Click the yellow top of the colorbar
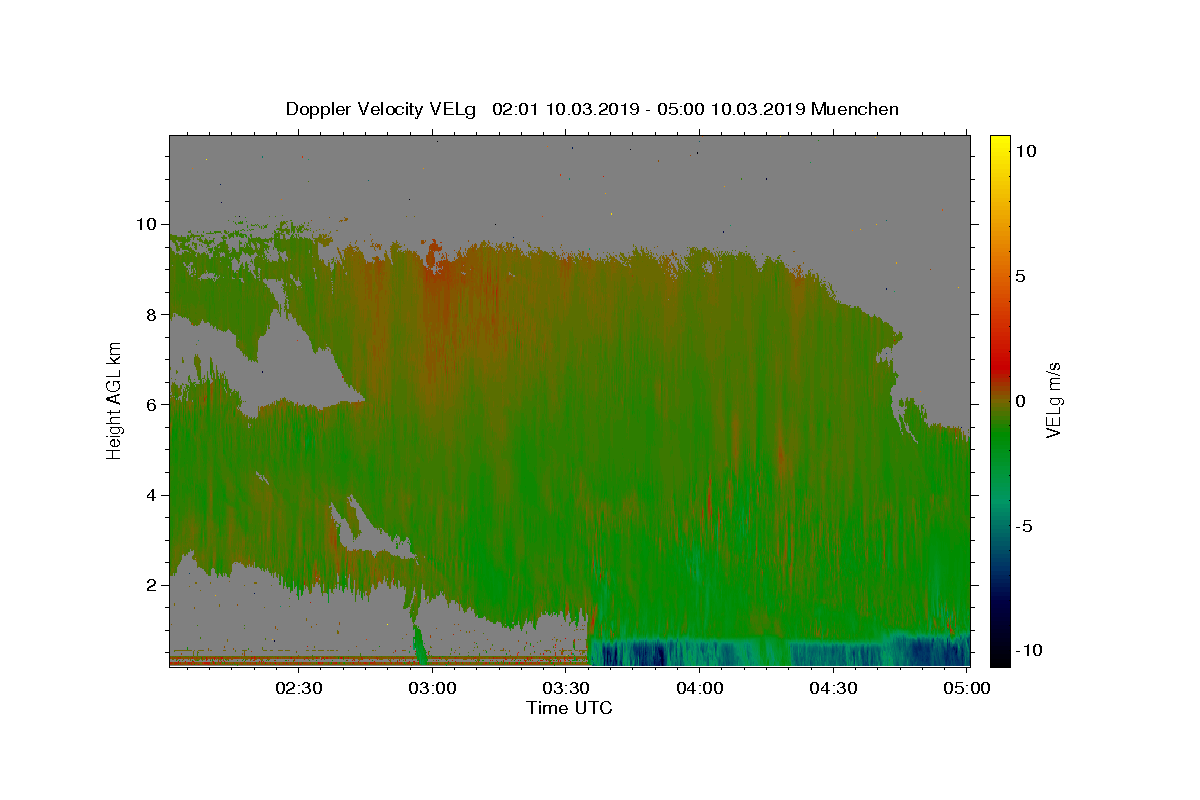Viewport: 1200px width, 800px height. pyautogui.click(x=1000, y=143)
